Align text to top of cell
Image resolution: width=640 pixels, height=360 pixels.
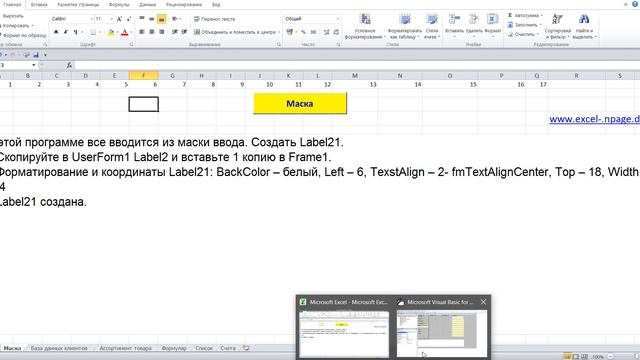pos(142,19)
